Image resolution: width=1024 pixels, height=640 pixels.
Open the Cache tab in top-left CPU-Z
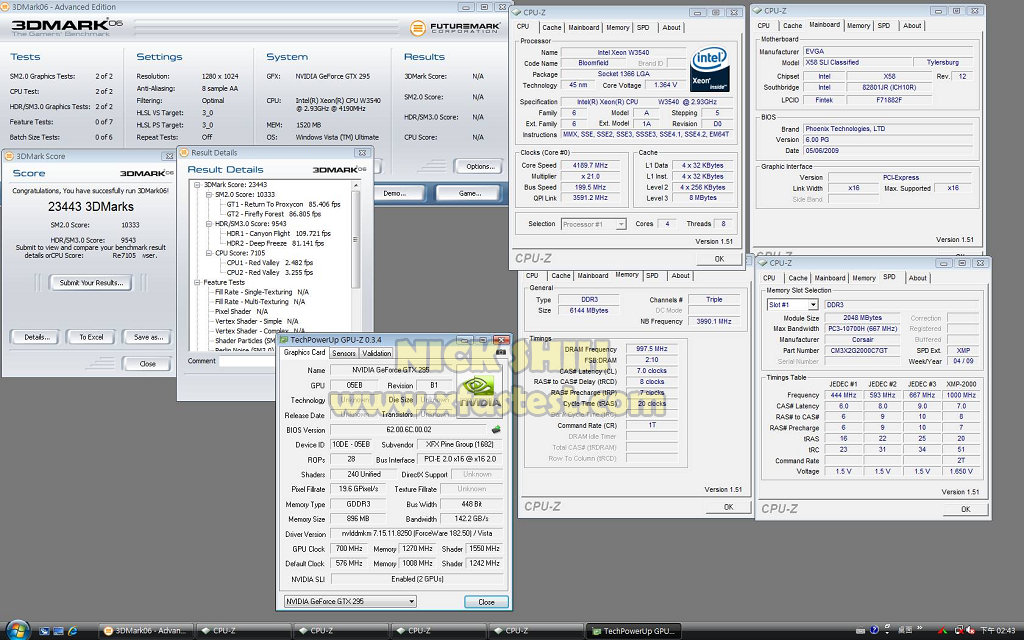(x=552, y=28)
